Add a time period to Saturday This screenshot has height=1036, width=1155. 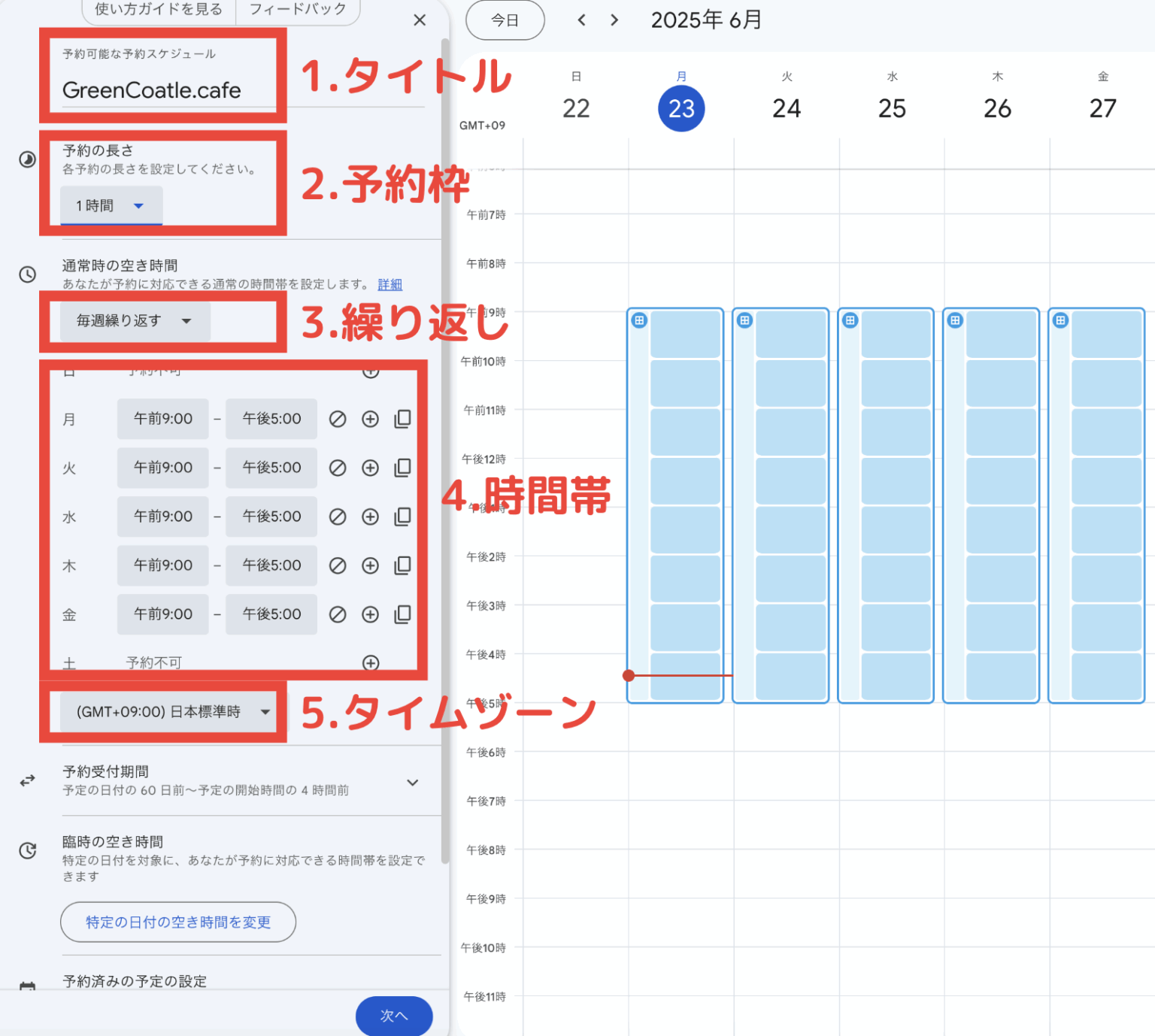(x=371, y=662)
